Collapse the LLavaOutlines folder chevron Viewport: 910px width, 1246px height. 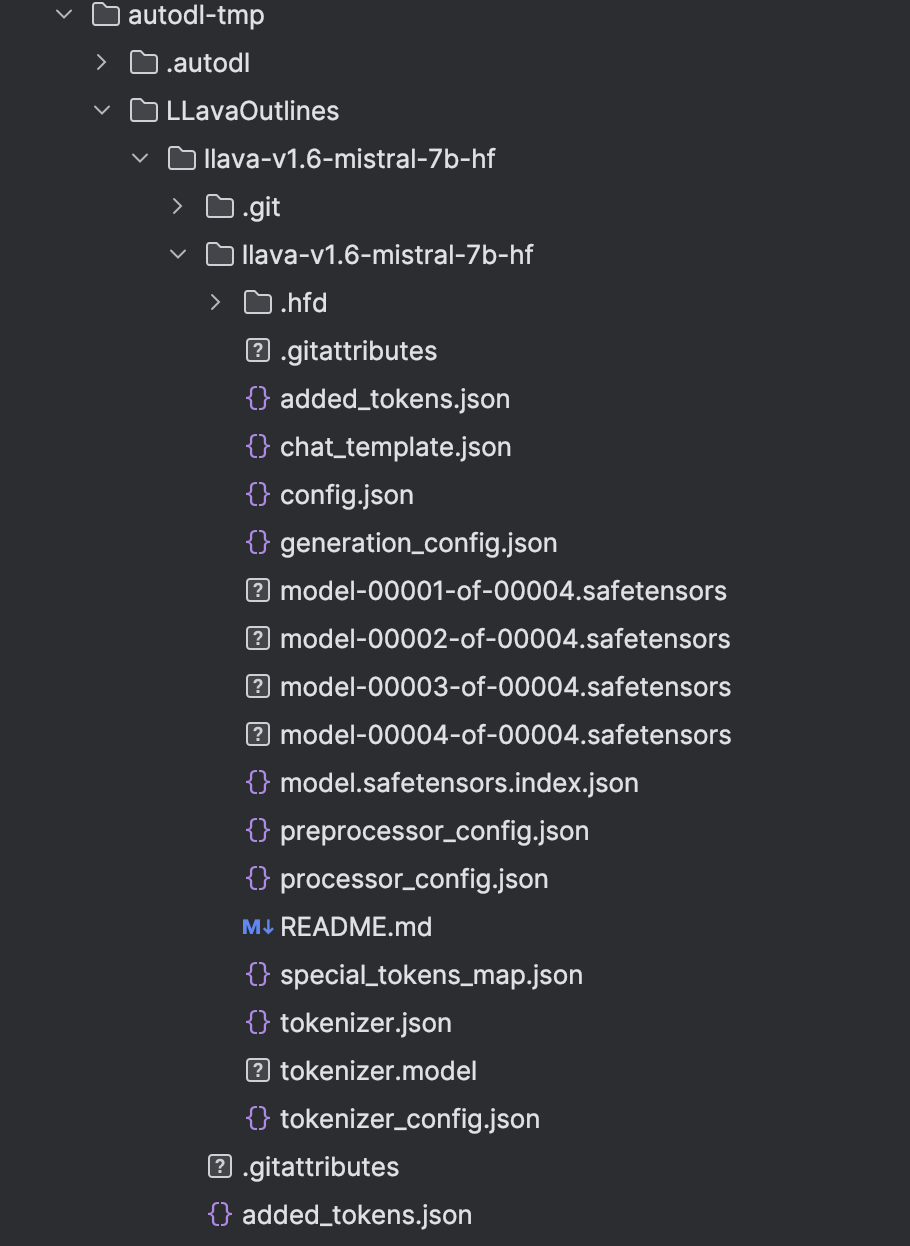pos(102,111)
